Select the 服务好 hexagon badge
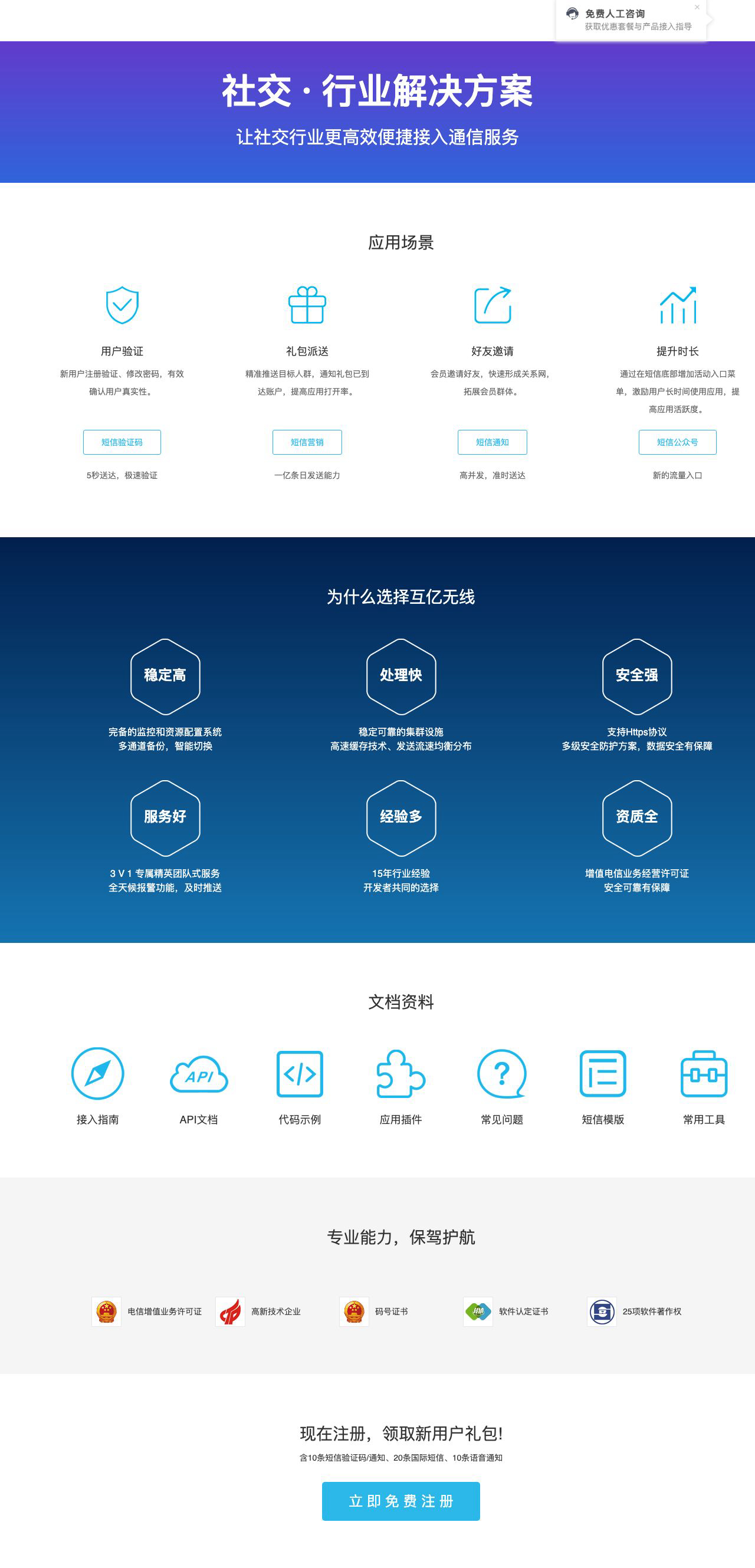Screen dimensions: 755x1568 coord(165,817)
